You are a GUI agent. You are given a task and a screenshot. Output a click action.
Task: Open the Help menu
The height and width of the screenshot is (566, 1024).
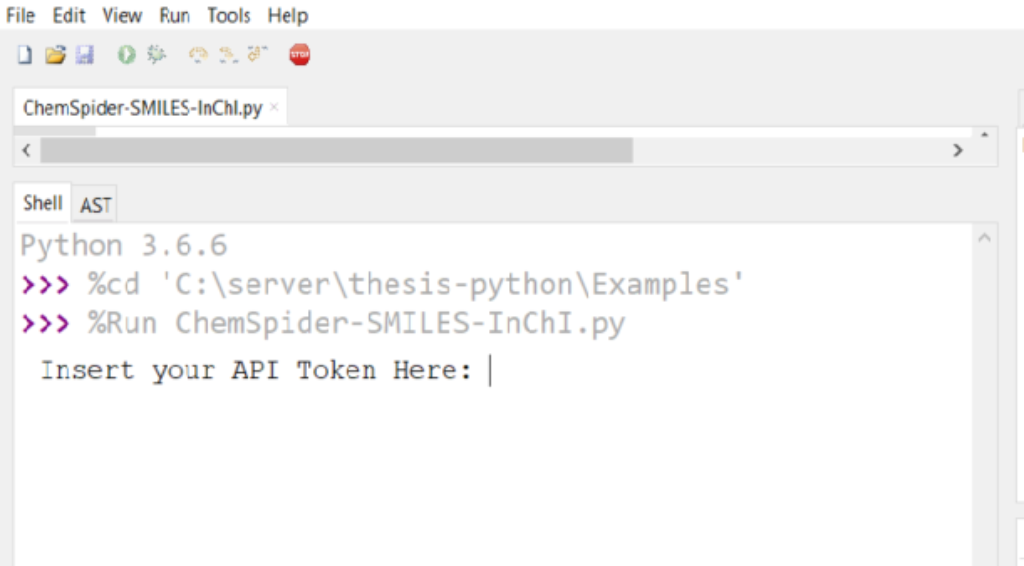click(288, 16)
